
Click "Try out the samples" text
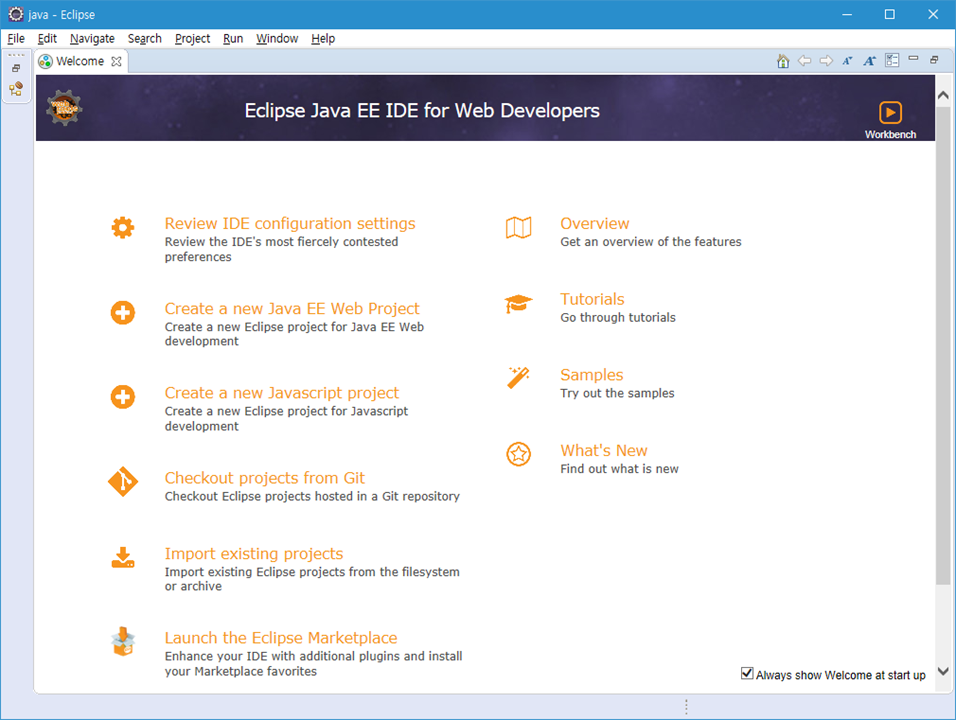click(617, 393)
